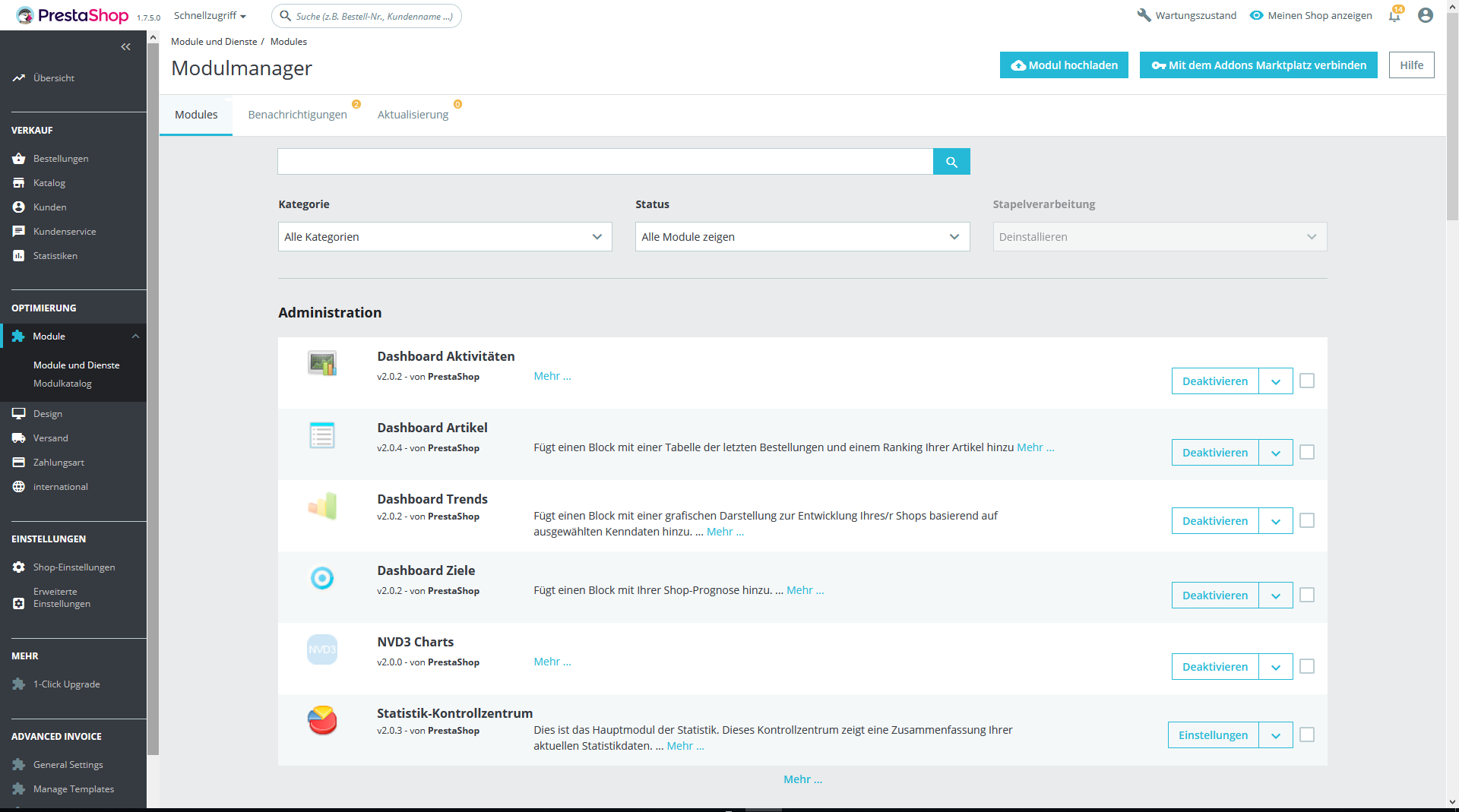The image size is (1459, 812).
Task: Click the Module und Dienste breadcrumb
Action: pos(214,42)
